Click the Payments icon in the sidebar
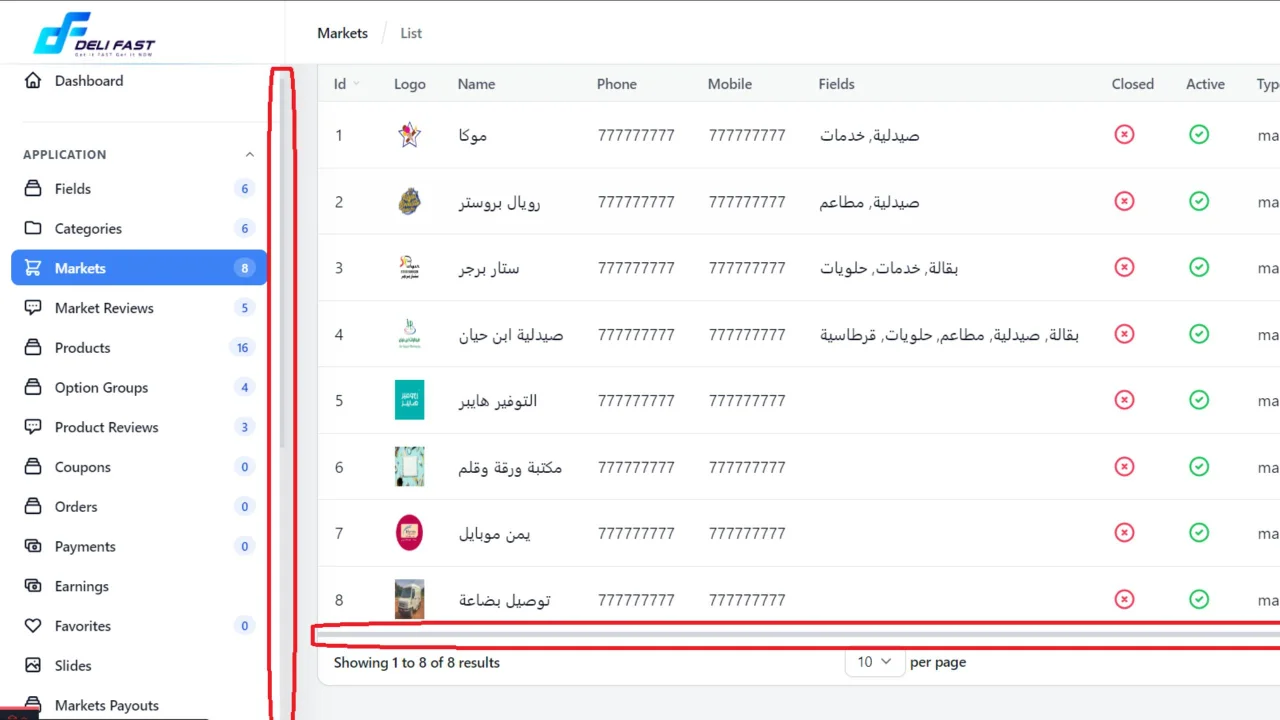This screenshot has width=1280, height=720. tap(33, 546)
